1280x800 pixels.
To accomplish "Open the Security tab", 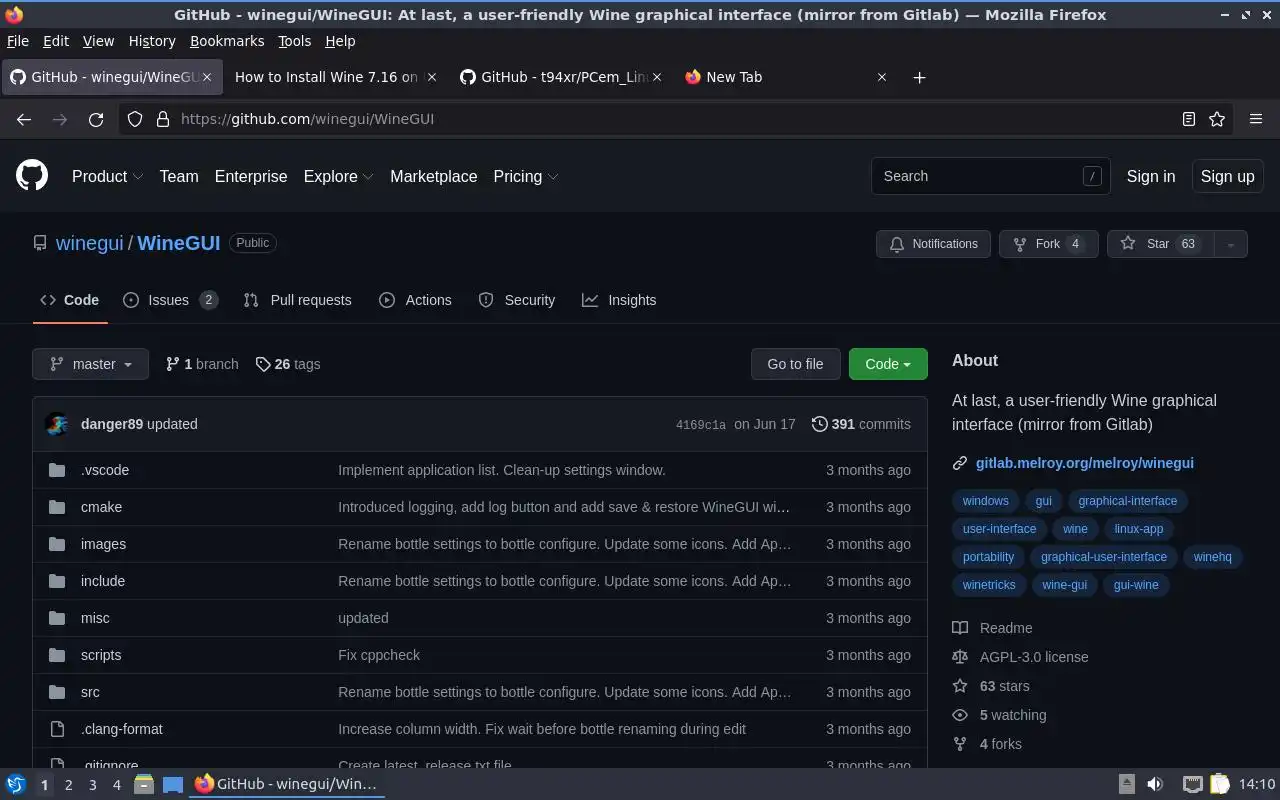I will (517, 300).
